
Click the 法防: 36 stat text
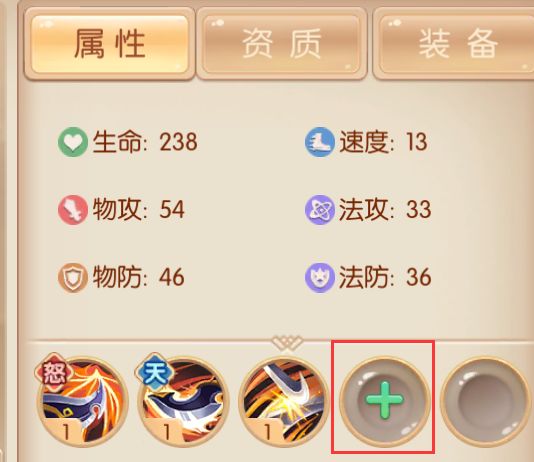coord(385,277)
